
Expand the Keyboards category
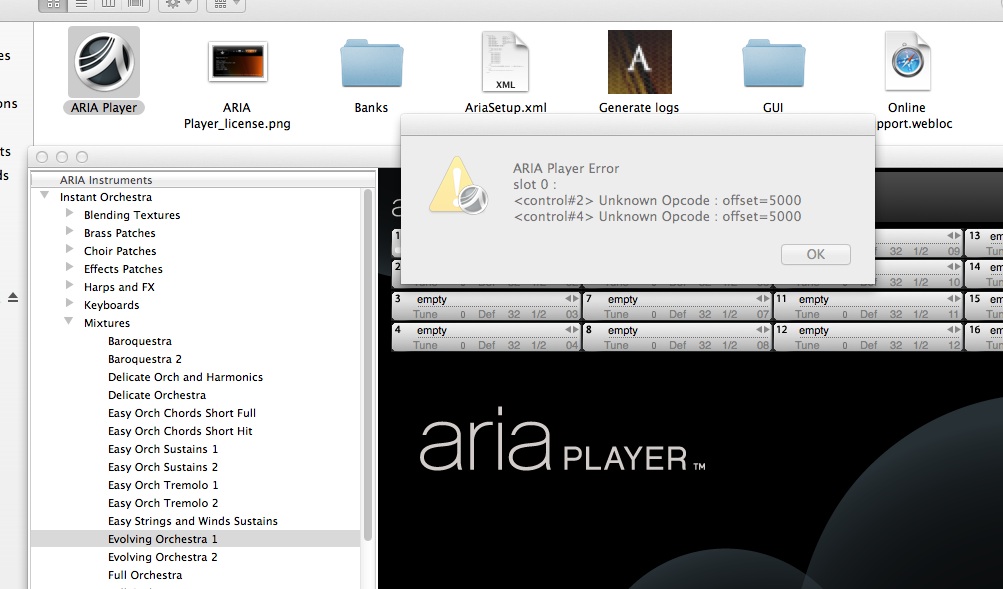click(x=69, y=305)
